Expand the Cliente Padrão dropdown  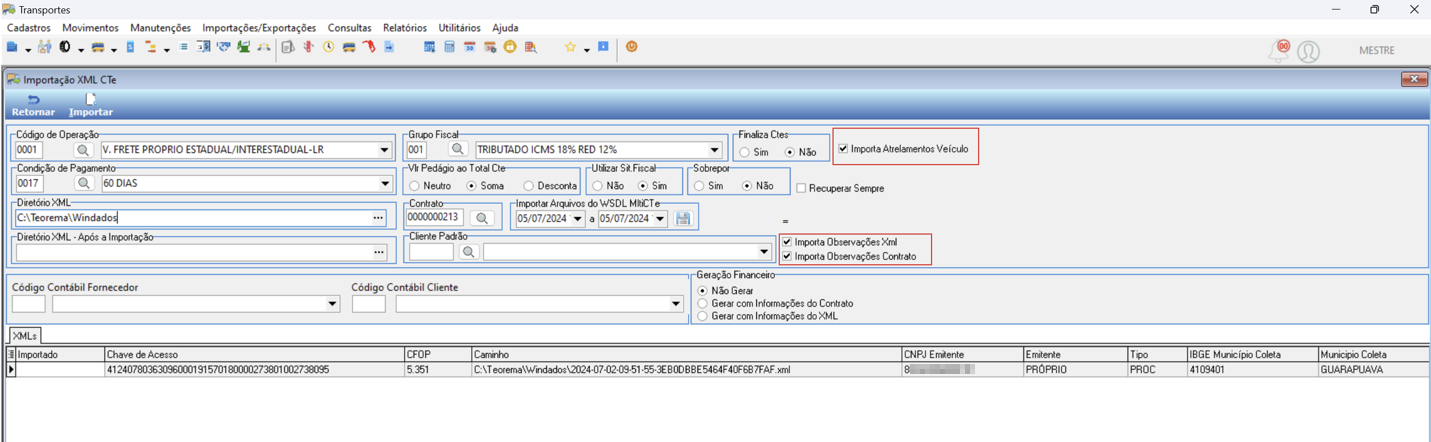pyautogui.click(x=763, y=252)
